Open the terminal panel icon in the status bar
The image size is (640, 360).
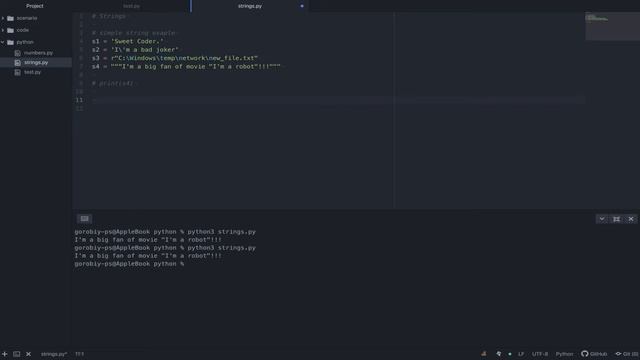point(16,354)
